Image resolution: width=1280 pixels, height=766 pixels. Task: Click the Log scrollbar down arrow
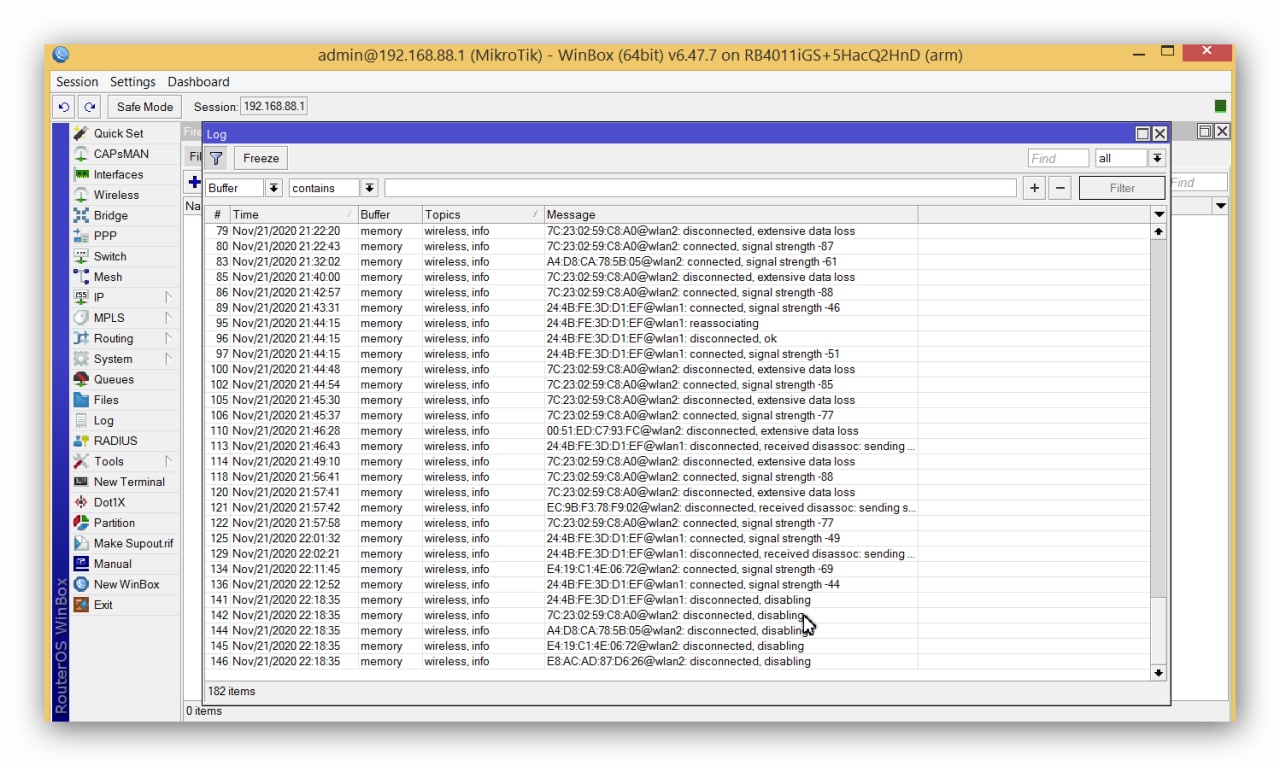pyautogui.click(x=1159, y=673)
